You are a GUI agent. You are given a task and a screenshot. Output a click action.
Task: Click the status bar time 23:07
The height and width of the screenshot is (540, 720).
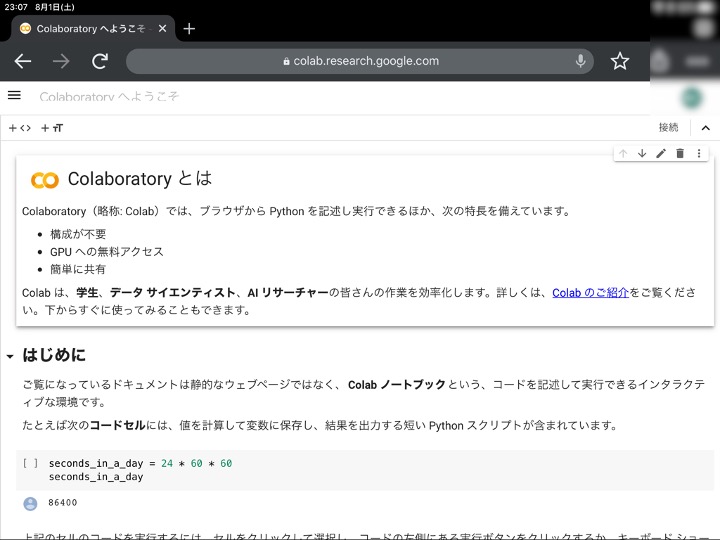[16, 7]
